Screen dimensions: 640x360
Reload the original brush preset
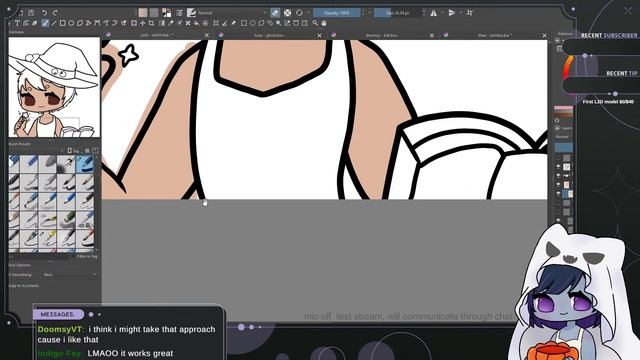pos(299,13)
